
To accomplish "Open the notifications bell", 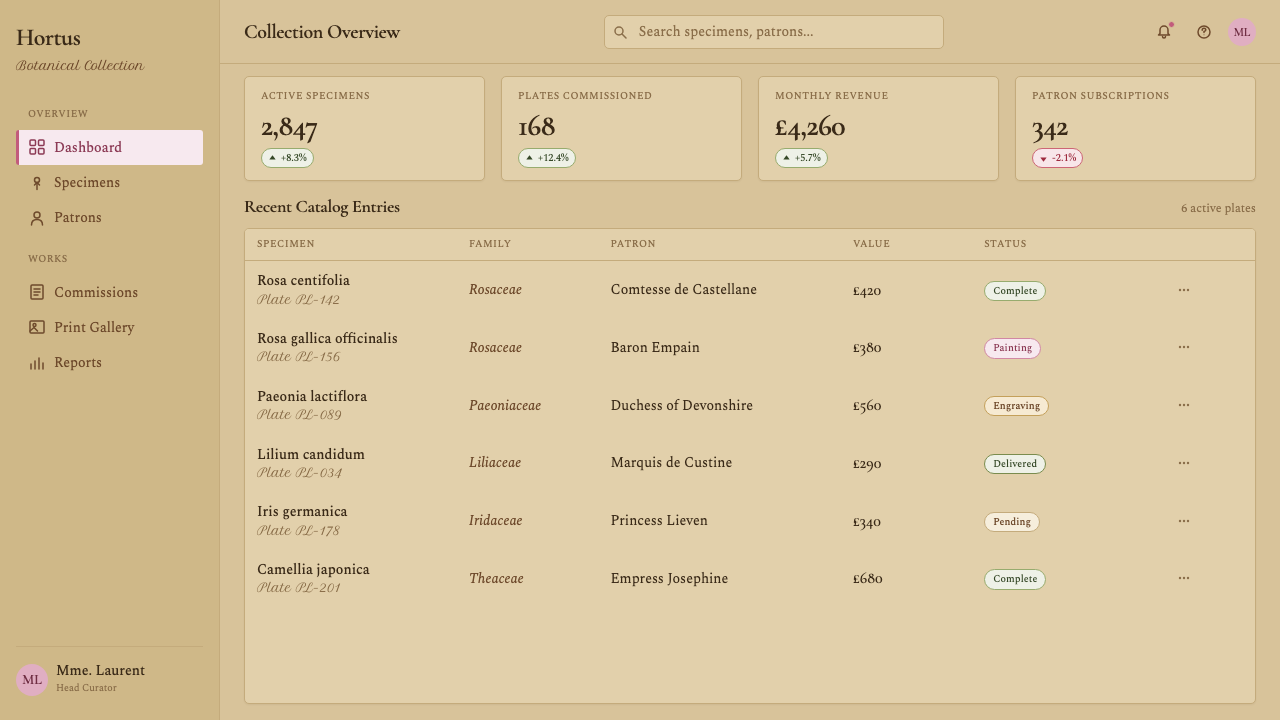I will [1164, 32].
